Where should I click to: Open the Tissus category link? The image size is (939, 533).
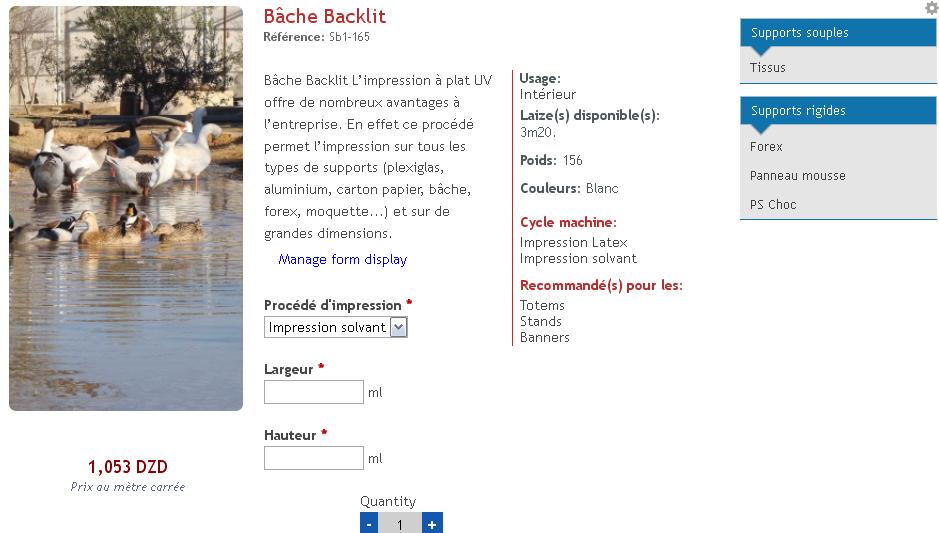click(x=768, y=68)
